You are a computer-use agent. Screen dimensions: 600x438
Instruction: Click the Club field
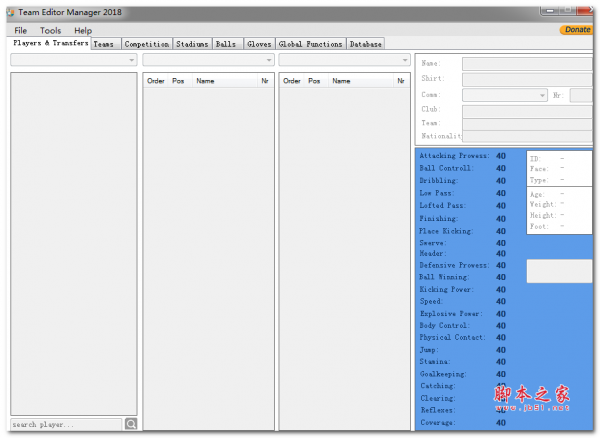pyautogui.click(x=527, y=111)
